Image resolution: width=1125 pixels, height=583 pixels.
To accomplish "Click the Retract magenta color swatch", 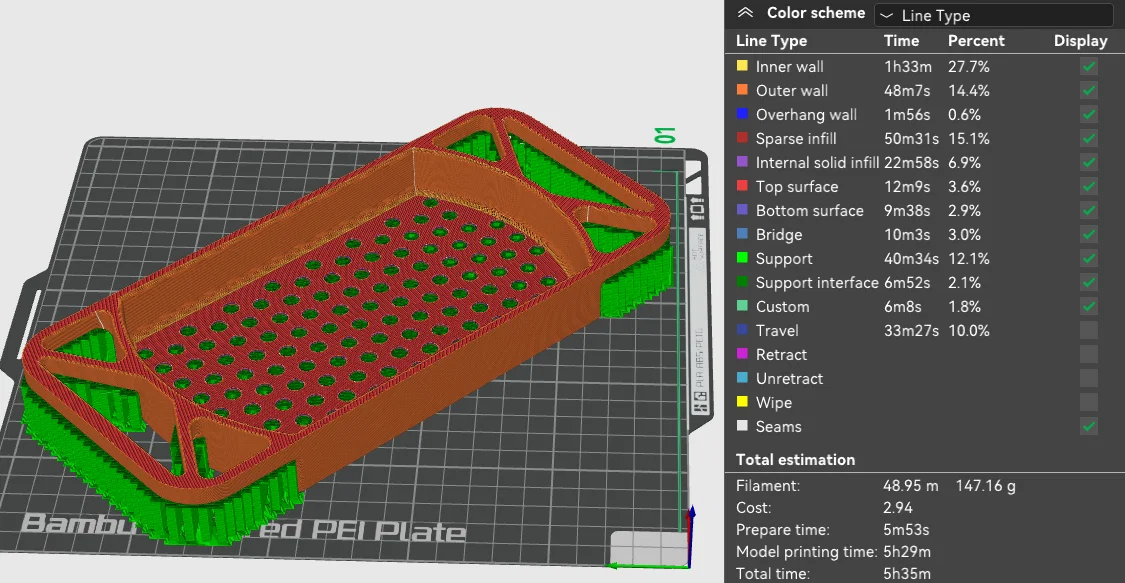I will [x=742, y=354].
